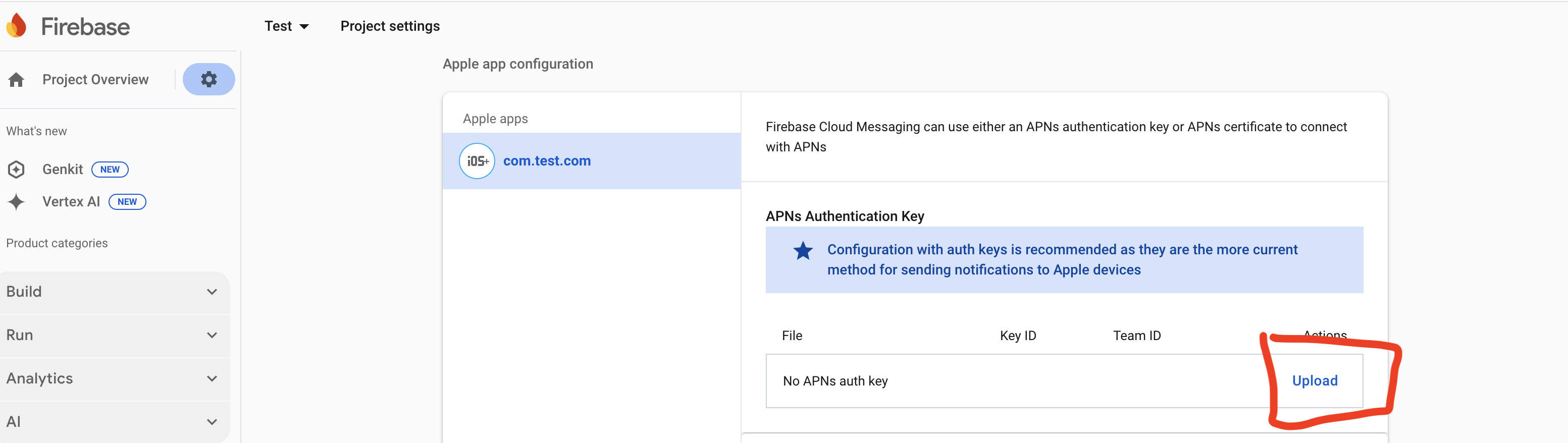Select the com.test.com app

coord(547,160)
